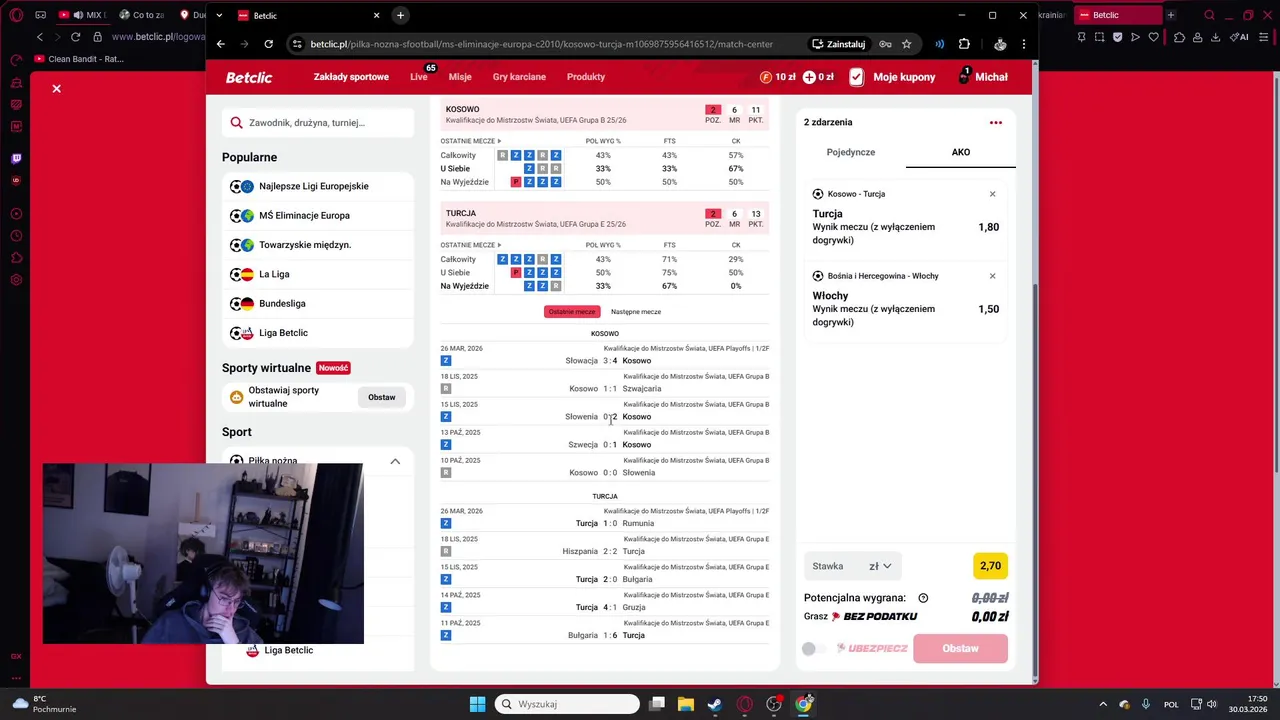Click football icon beside Kosowo - Turcja
Viewport: 1280px width, 720px height.
(x=818, y=194)
